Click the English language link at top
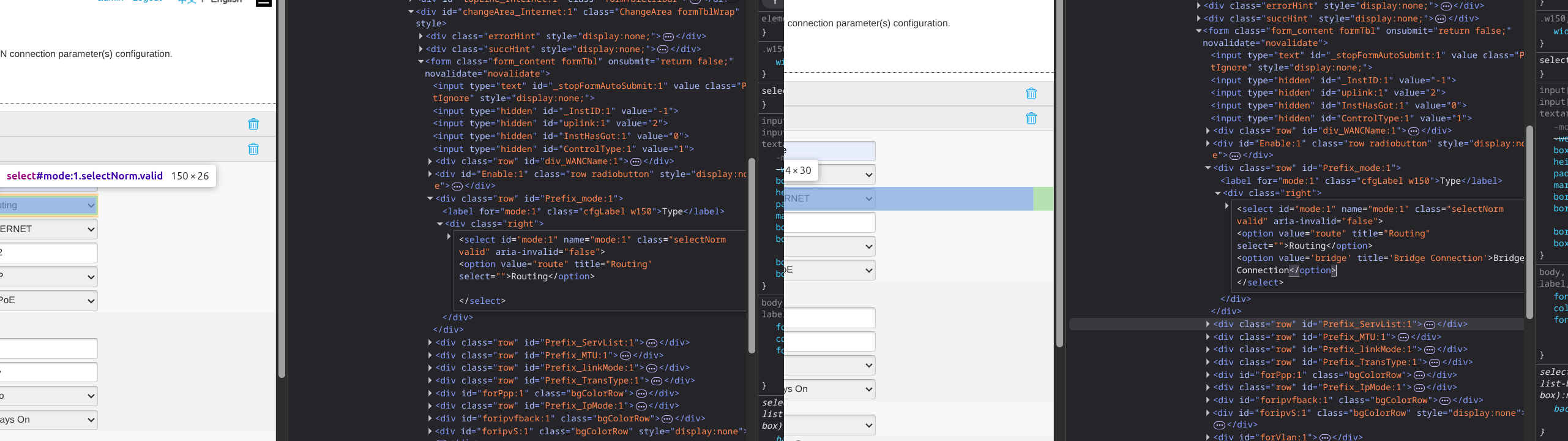Screen dimensions: 1568x441 point(226,2)
